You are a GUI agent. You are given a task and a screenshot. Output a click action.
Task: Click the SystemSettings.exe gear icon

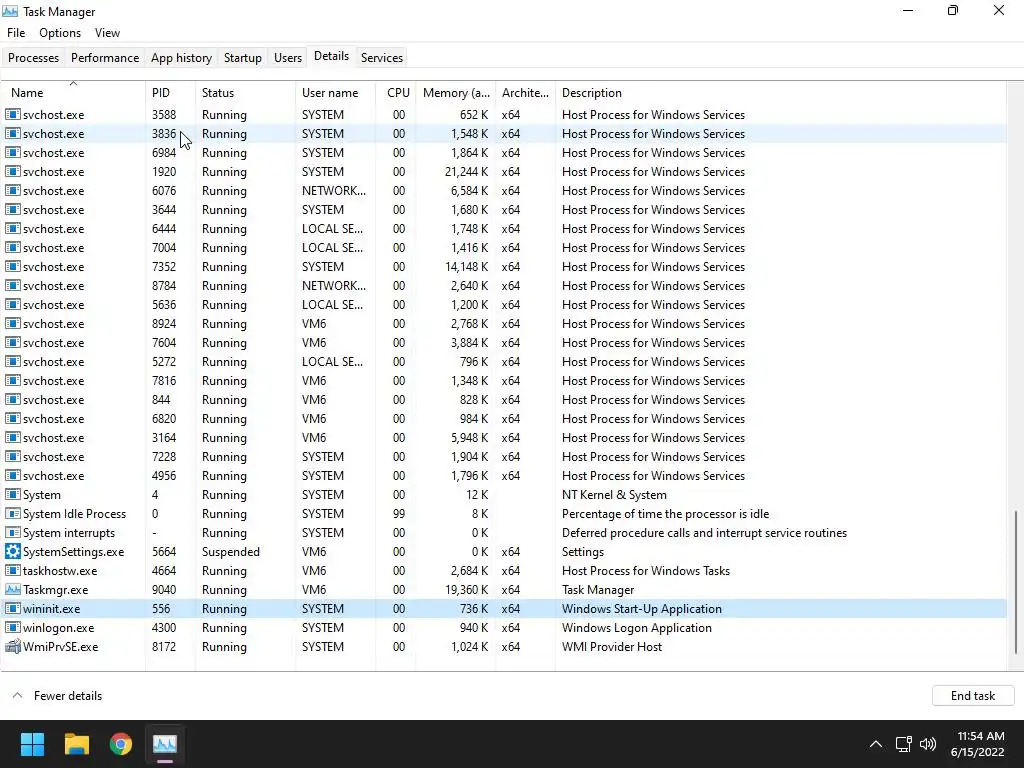12,552
